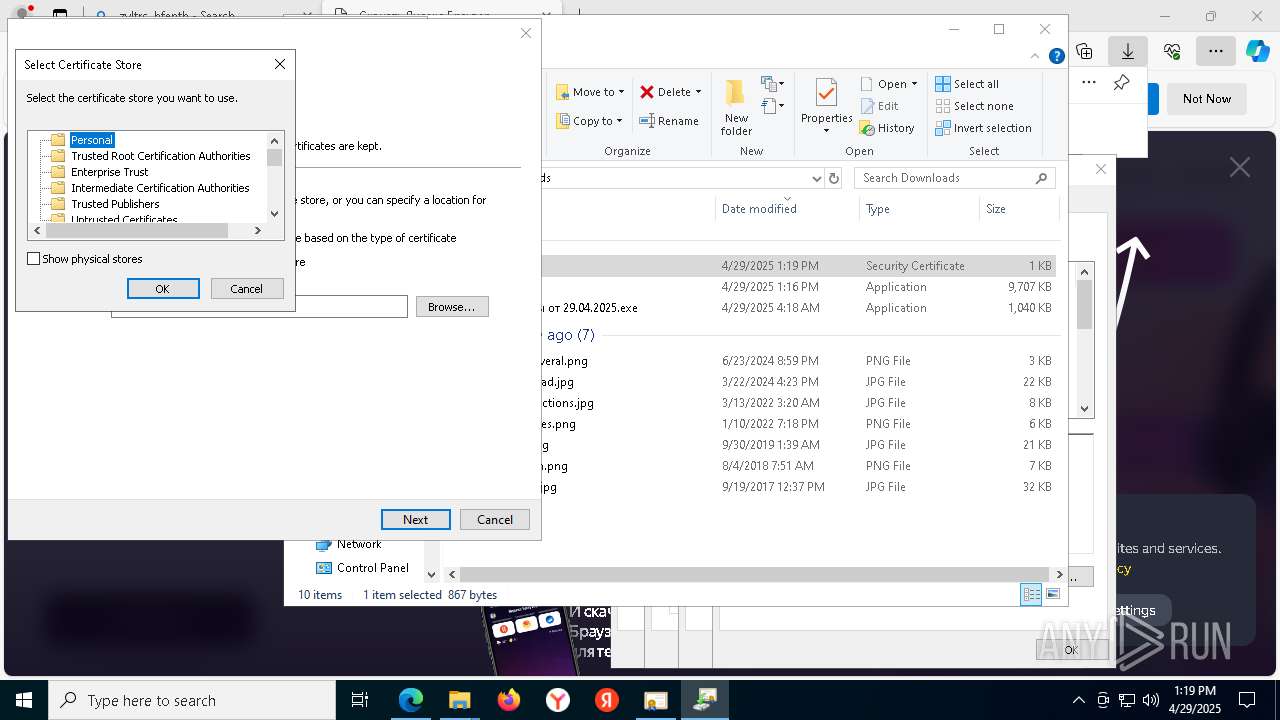Viewport: 1280px width, 720px height.
Task: Expand the Open dropdown arrow in ribbon
Action: click(x=914, y=84)
